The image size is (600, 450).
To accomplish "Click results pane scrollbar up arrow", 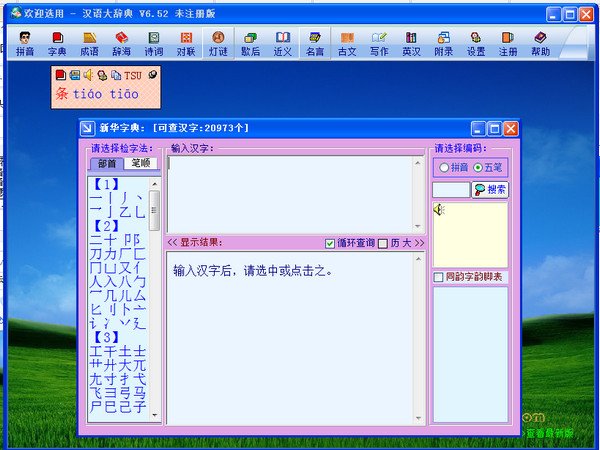I will tap(418, 259).
